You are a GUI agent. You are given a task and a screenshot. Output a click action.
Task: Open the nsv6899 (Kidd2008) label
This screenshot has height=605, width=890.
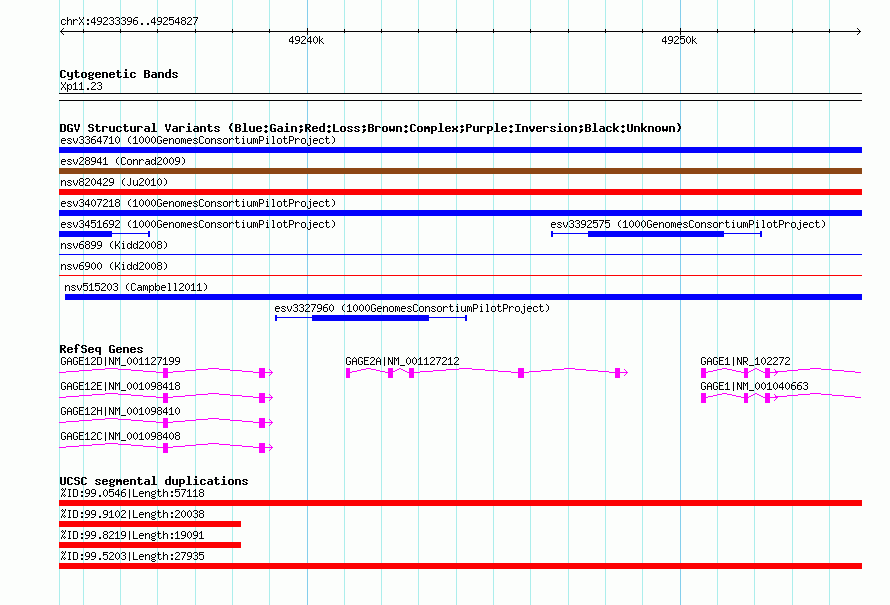tap(114, 245)
